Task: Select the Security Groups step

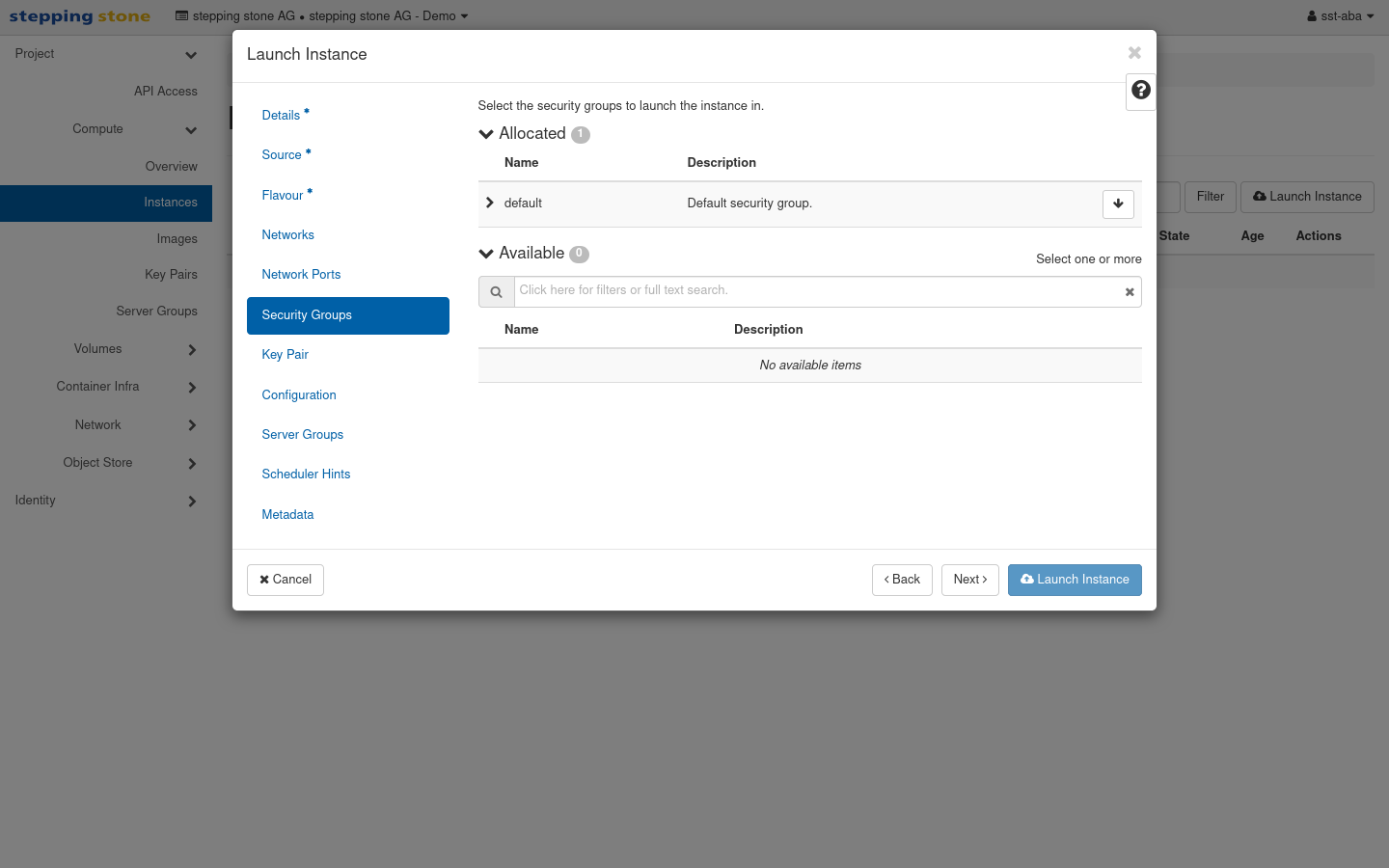Action: click(x=348, y=315)
